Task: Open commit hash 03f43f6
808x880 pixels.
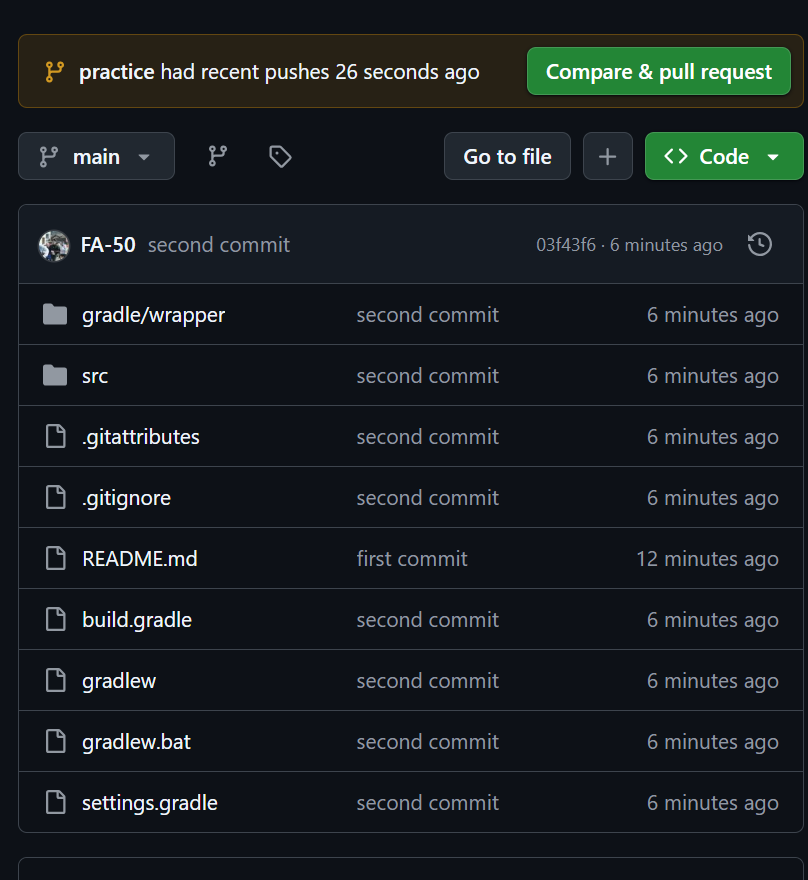Action: point(566,245)
